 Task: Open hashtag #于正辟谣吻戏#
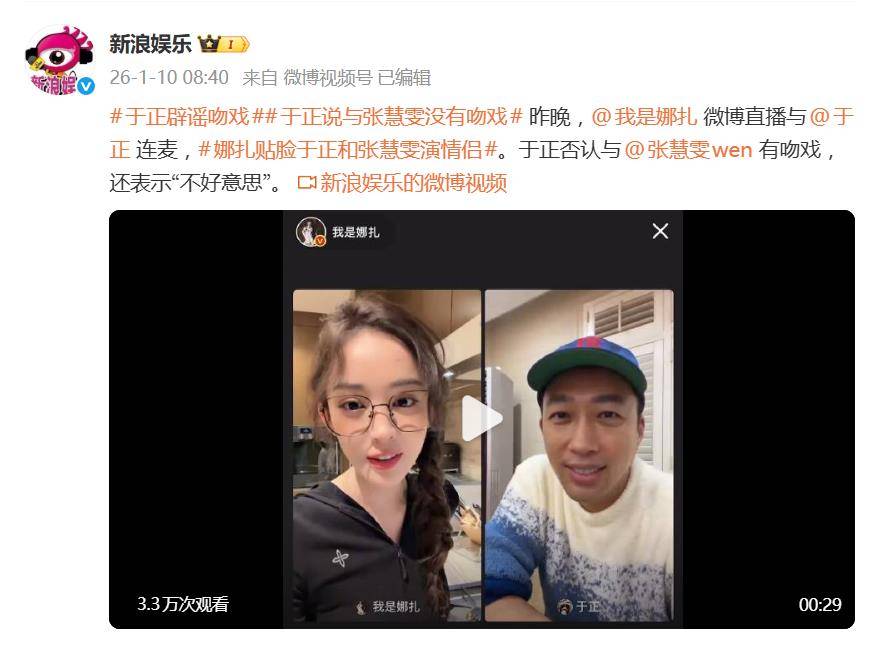180,117
